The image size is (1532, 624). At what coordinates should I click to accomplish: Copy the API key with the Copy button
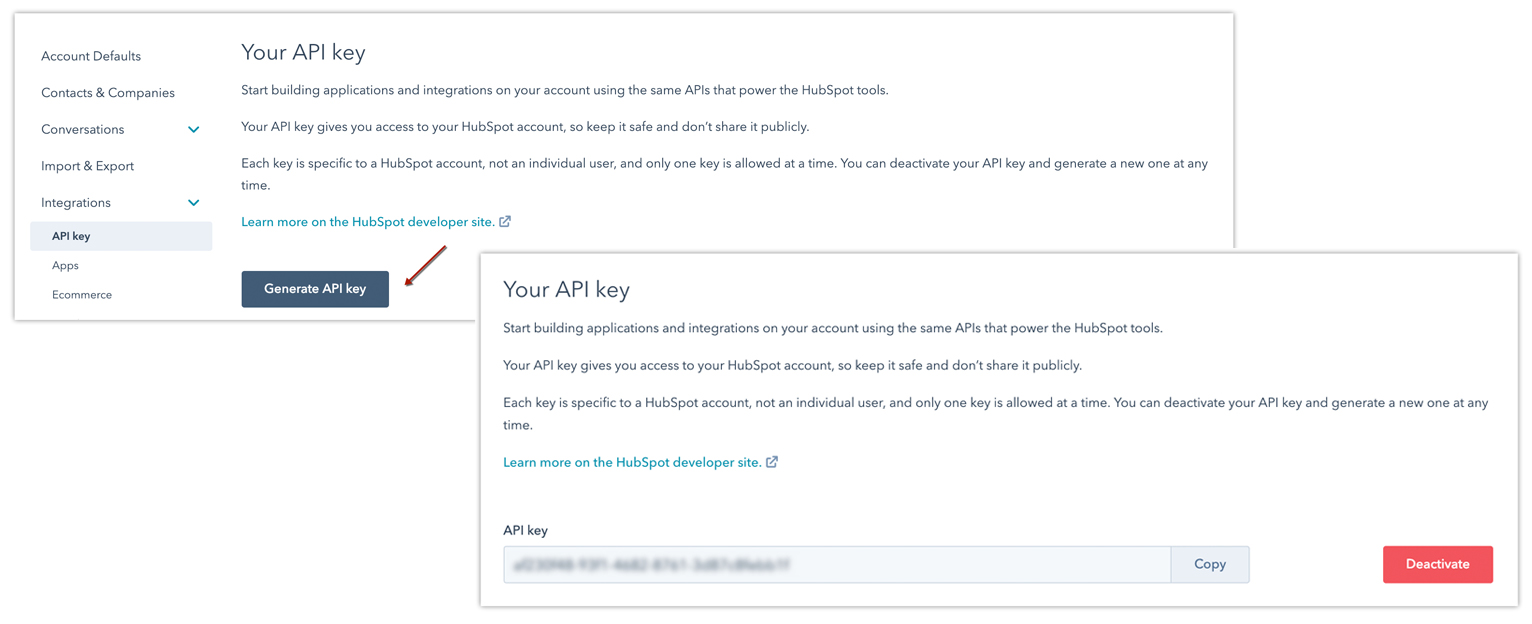point(1210,564)
